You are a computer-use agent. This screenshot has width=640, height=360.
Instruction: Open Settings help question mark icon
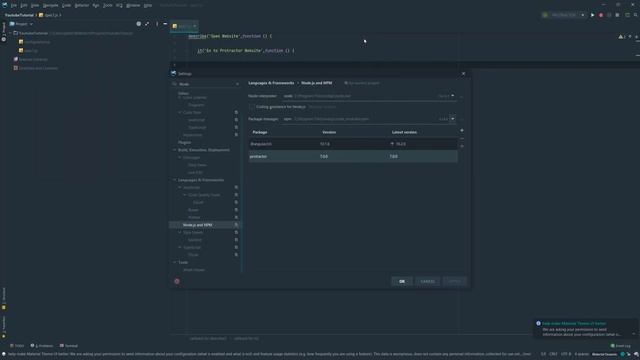(177, 281)
